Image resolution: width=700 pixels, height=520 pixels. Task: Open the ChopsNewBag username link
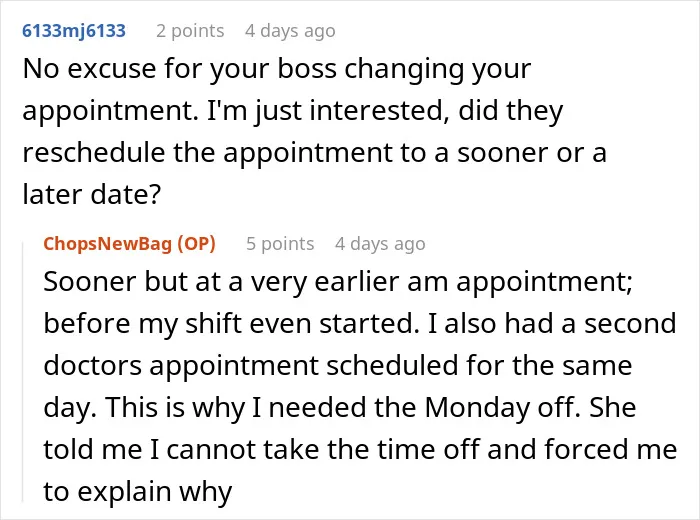pyautogui.click(x=108, y=244)
